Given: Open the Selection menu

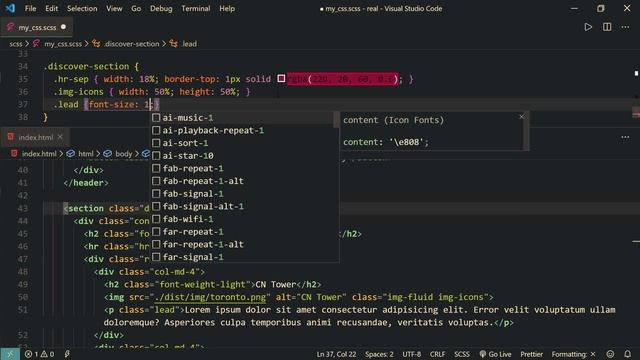Looking at the screenshot, I should (82, 8).
